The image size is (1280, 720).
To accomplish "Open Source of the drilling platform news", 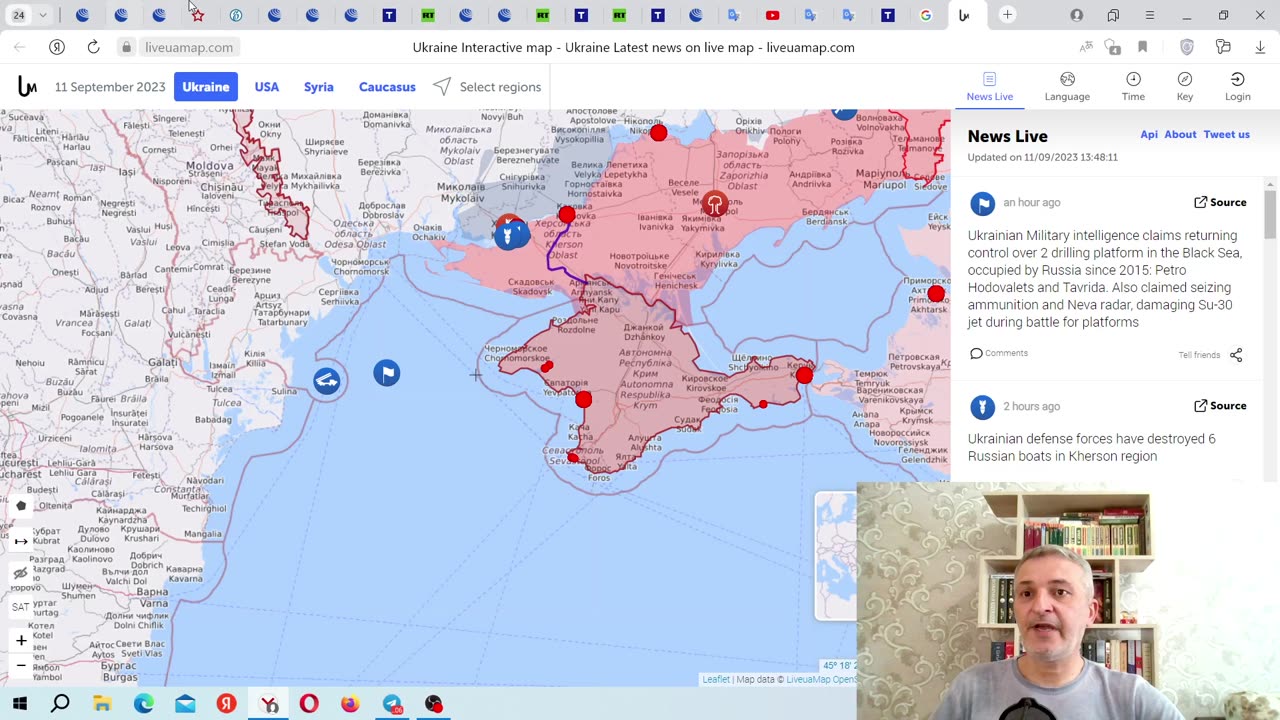I will [1220, 202].
